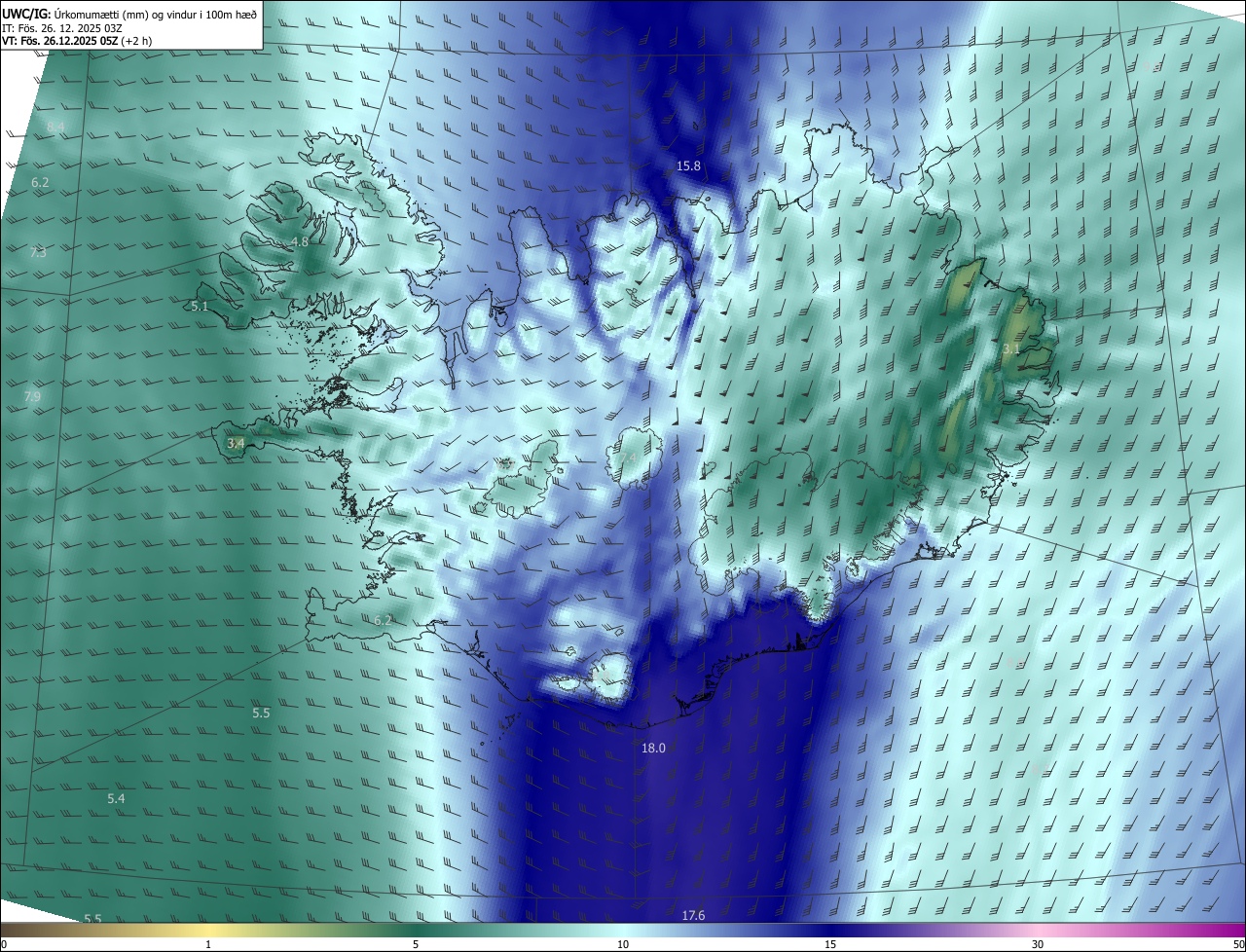Click the 3.4 value label

[236, 444]
